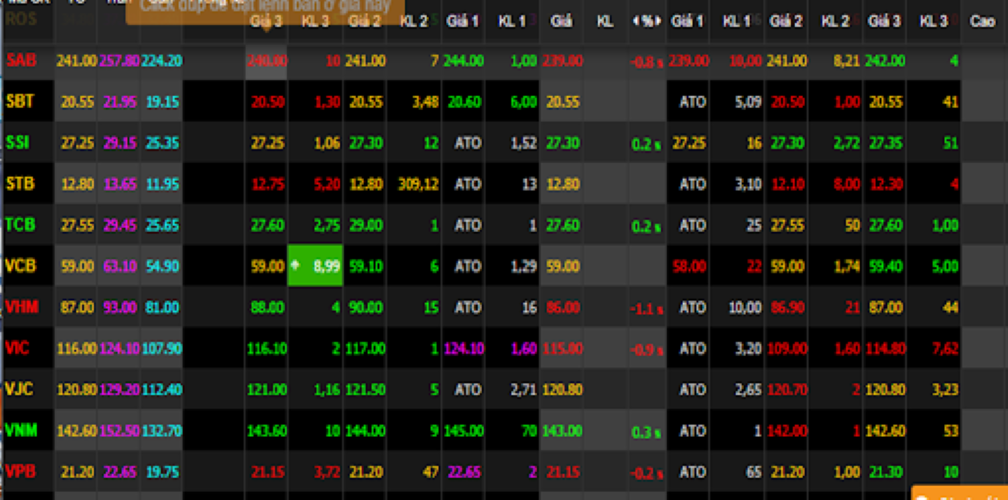Click STB bid volume 309,12
The height and width of the screenshot is (500, 1008).
418,184
